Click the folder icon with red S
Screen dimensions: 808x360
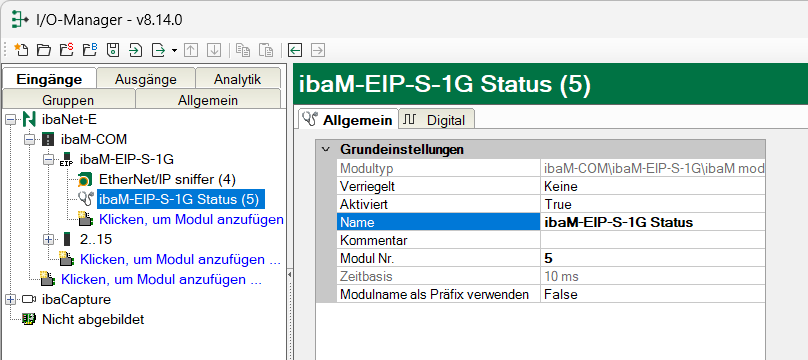[66, 50]
